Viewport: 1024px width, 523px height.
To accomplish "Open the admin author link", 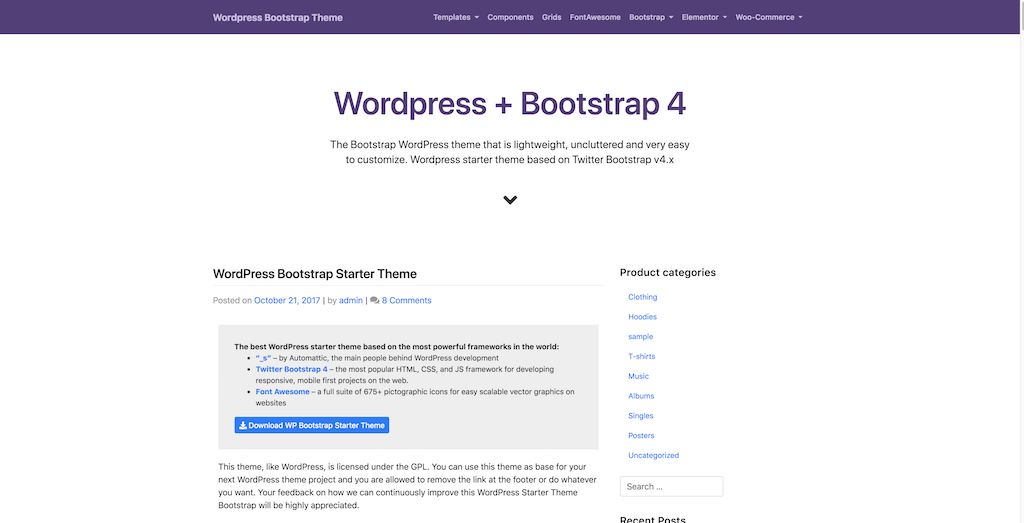I will pyautogui.click(x=351, y=300).
